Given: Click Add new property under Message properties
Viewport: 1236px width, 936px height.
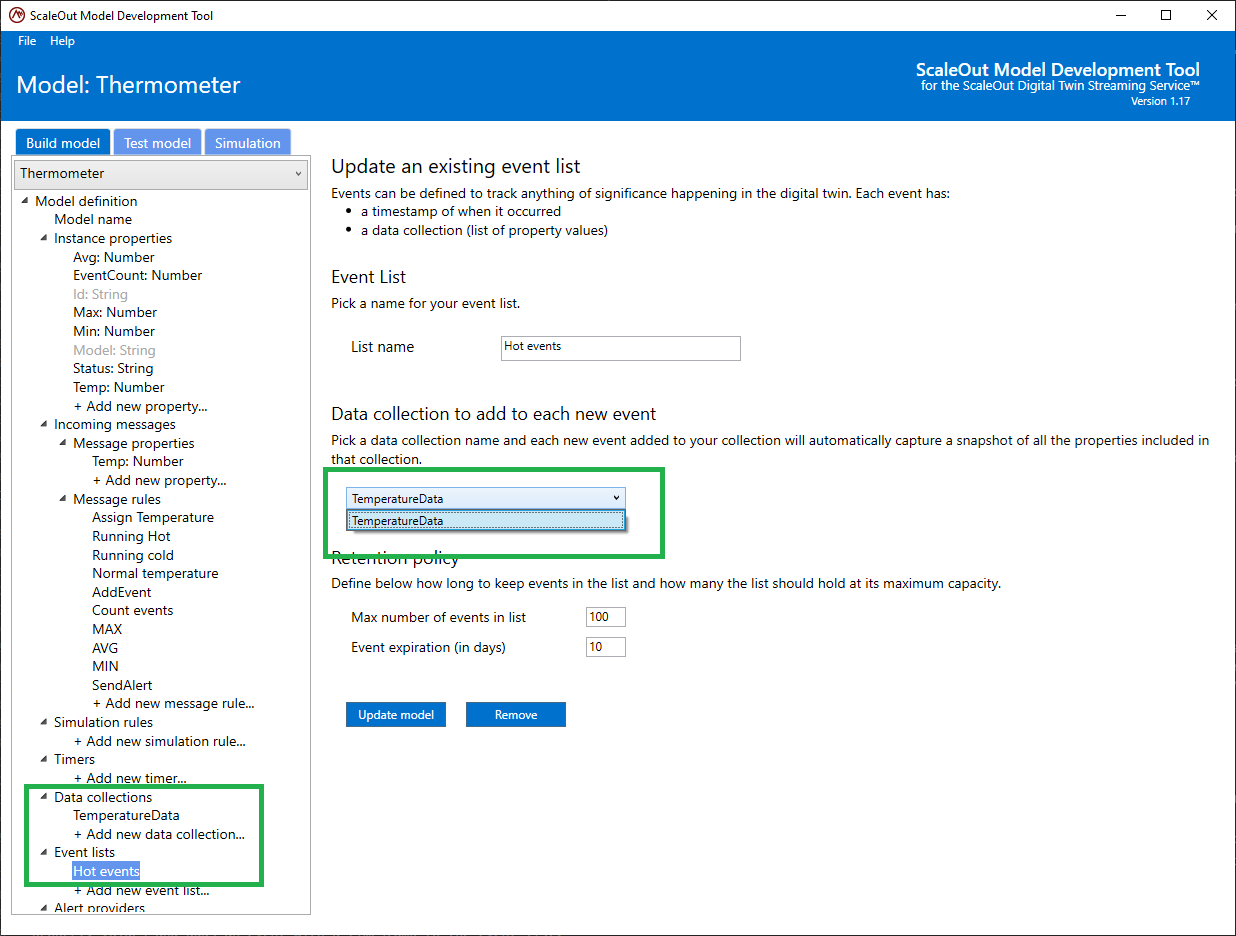Looking at the screenshot, I should pos(160,480).
